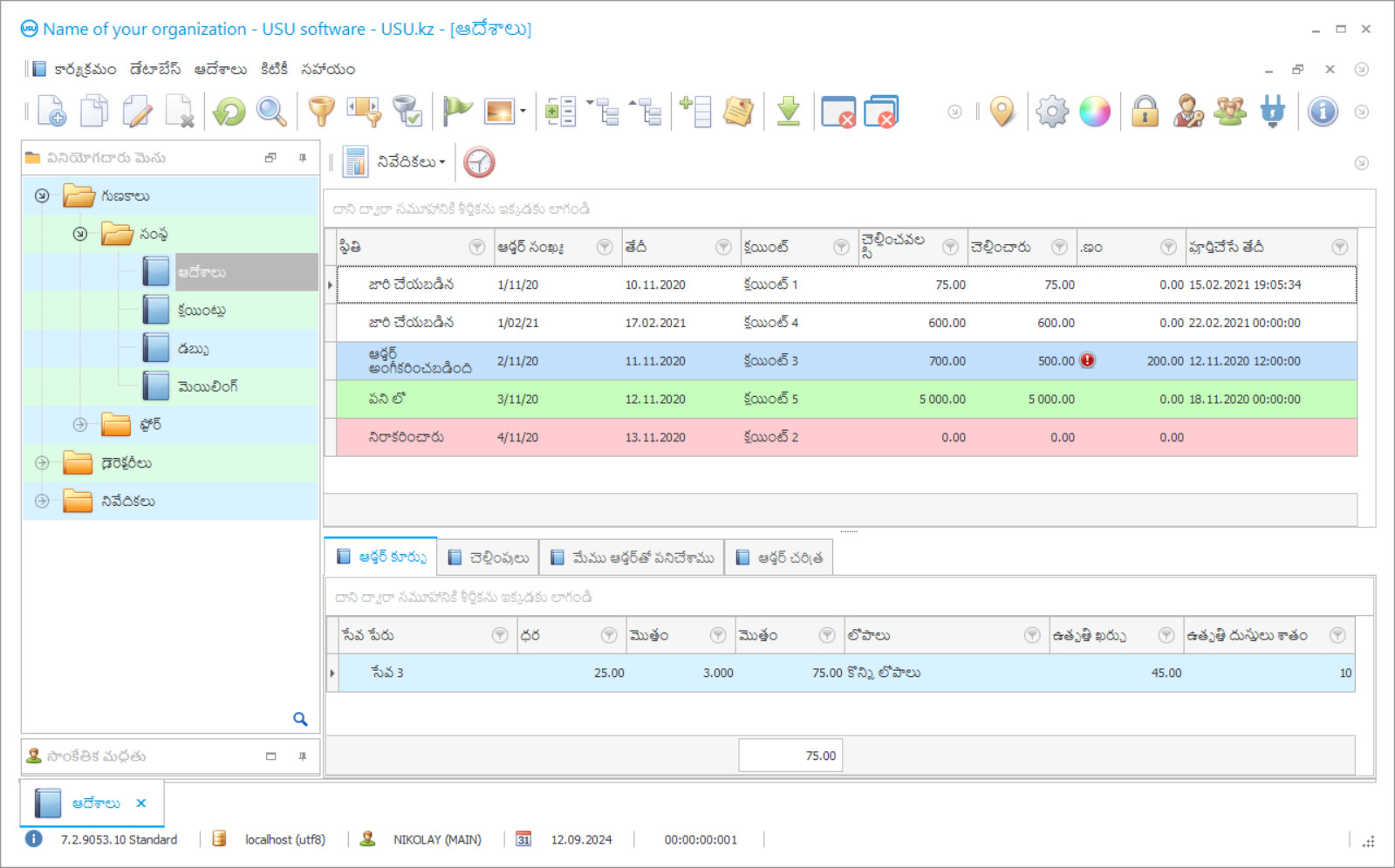Pin the user menu panel

[x=302, y=158]
